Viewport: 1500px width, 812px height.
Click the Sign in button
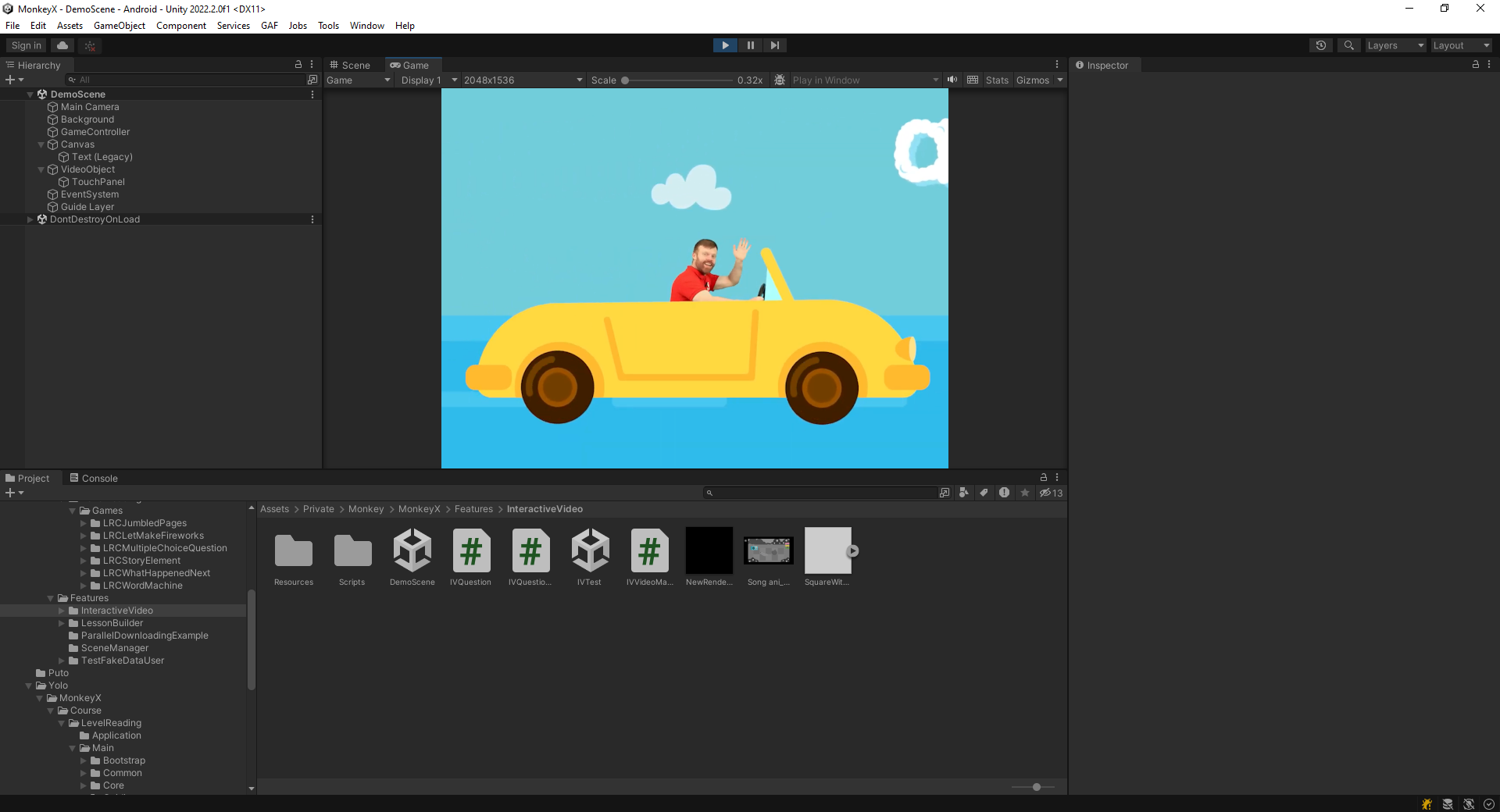coord(27,45)
